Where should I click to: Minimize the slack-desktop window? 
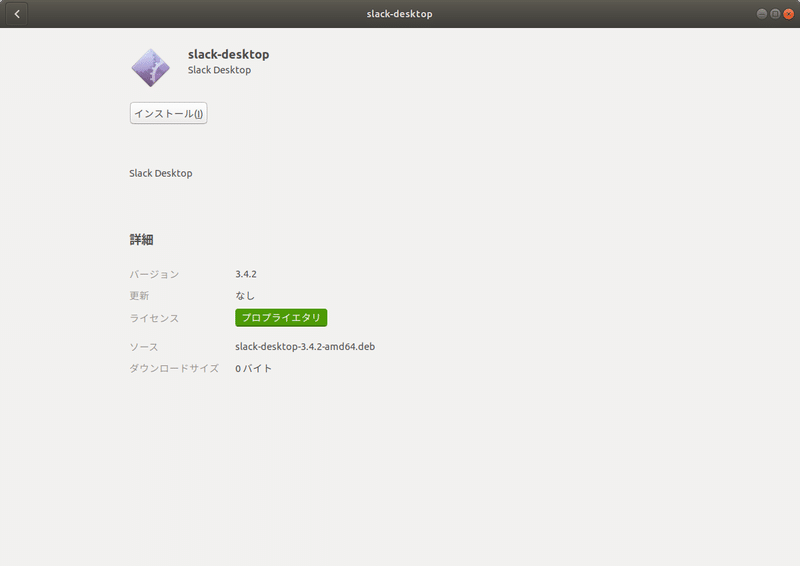(x=761, y=14)
